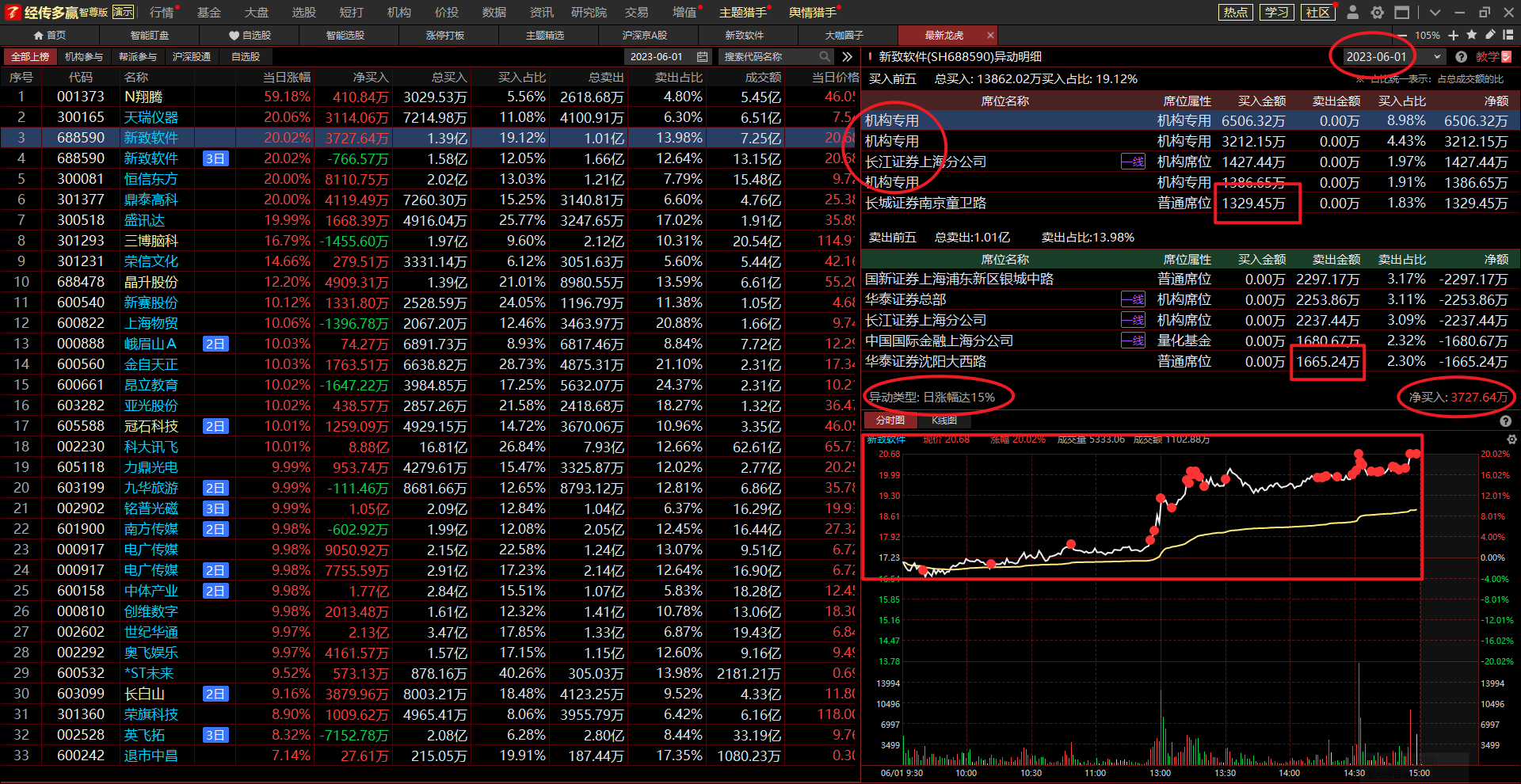Select the 自选股 filter
The width and height of the screenshot is (1521, 784).
(x=246, y=57)
